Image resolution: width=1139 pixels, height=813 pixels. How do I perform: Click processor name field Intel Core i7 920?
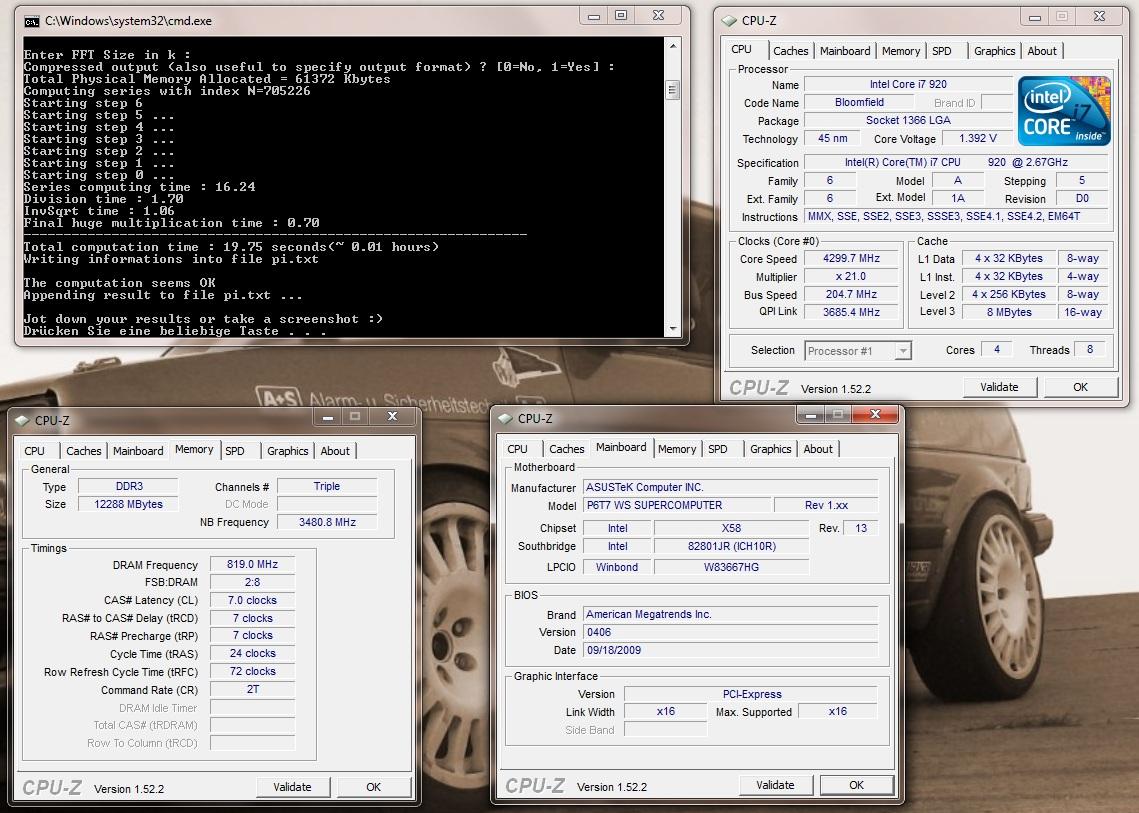pos(908,84)
